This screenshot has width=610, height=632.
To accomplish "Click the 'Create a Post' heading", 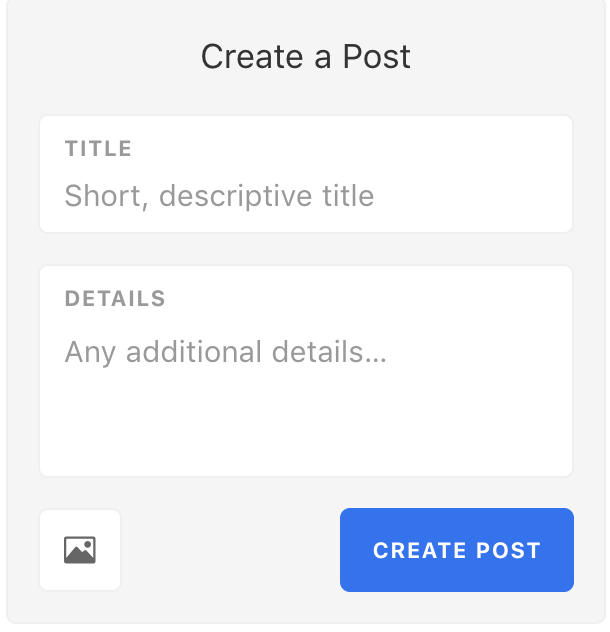I will click(306, 56).
